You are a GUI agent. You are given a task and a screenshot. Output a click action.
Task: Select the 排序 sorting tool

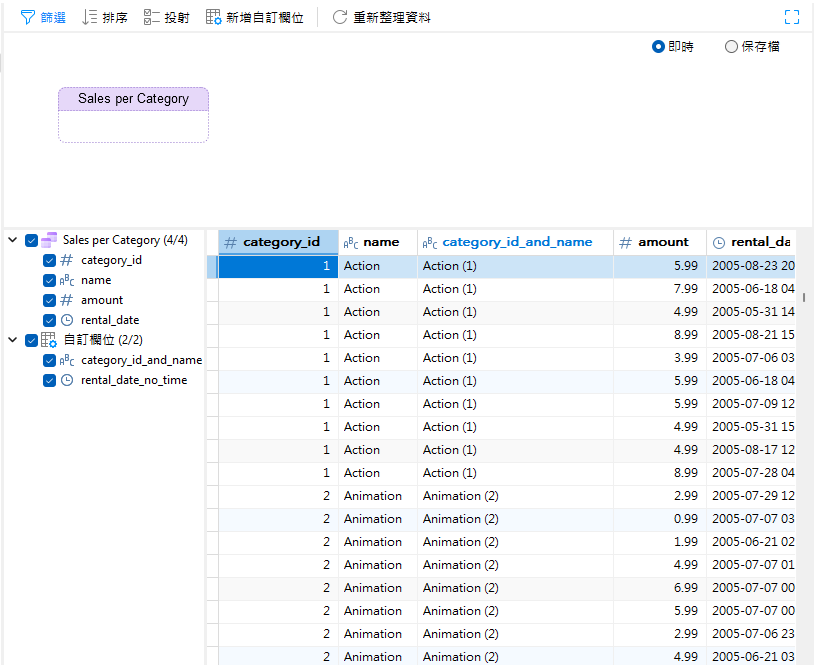[x=104, y=16]
